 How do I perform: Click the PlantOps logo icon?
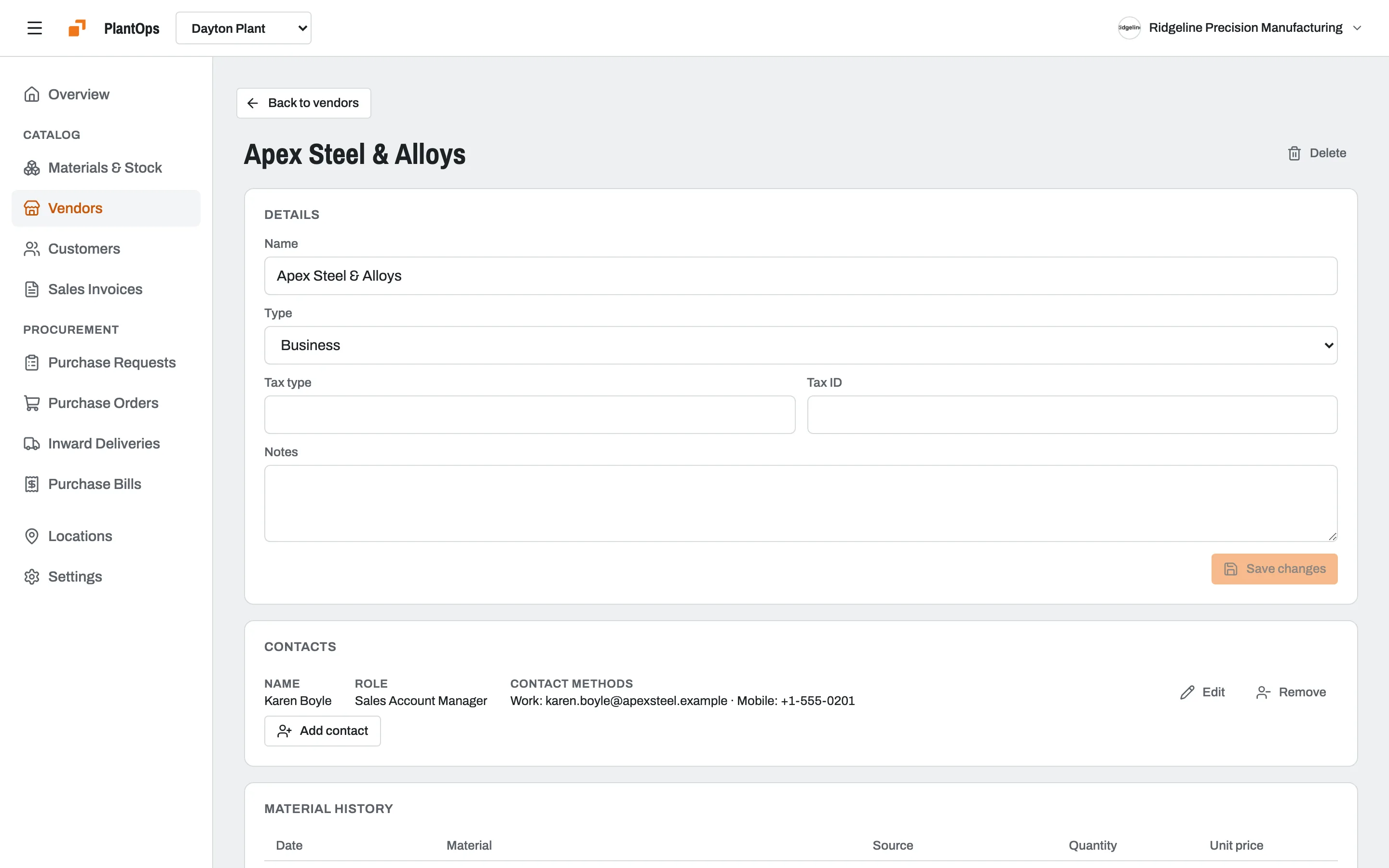point(78,28)
